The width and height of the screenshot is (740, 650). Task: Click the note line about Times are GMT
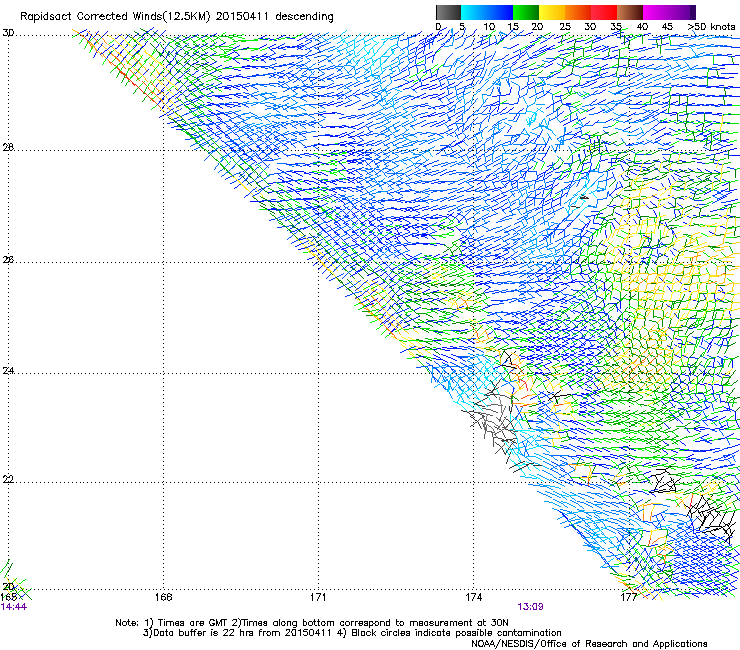(312, 623)
